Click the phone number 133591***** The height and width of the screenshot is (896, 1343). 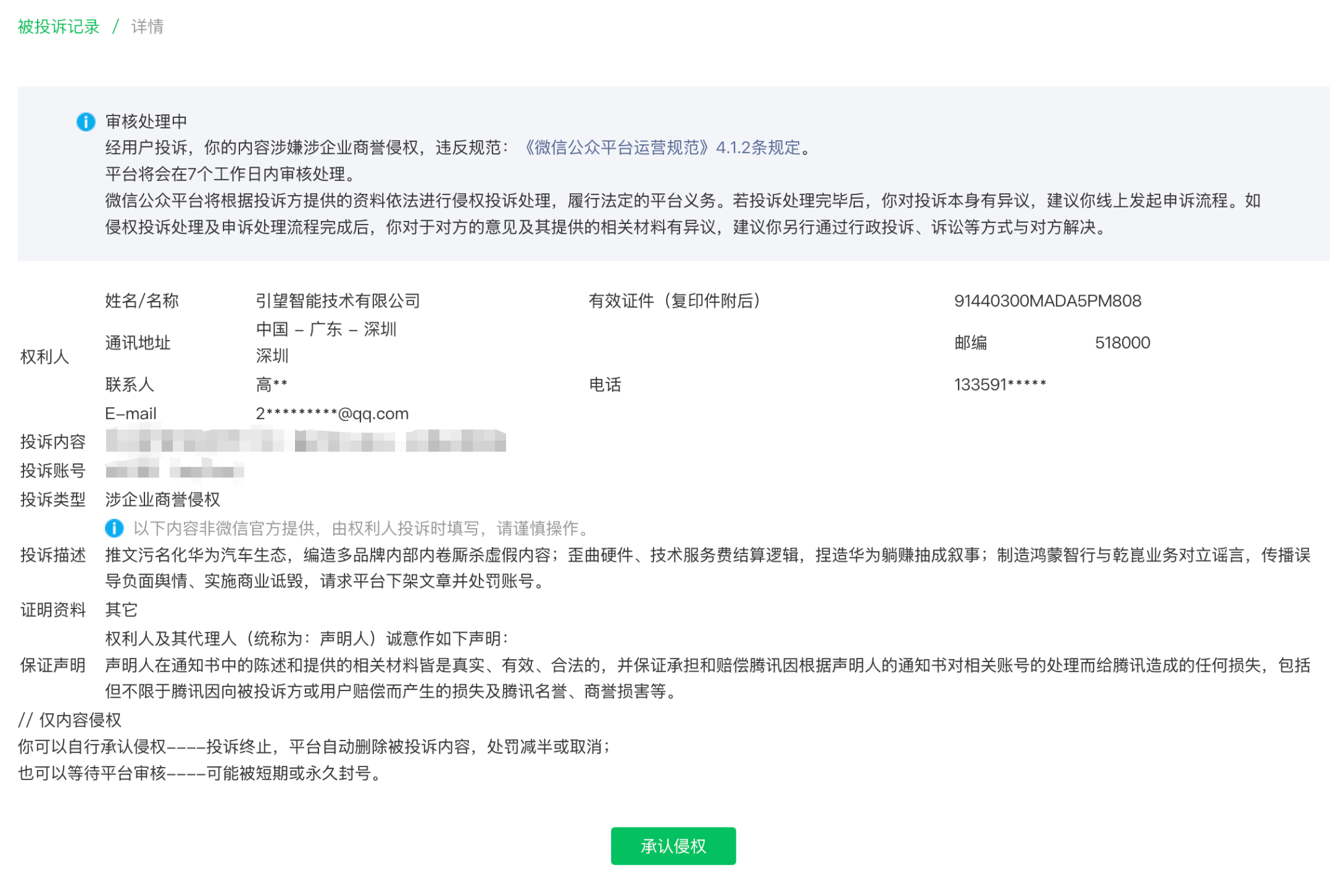1000,385
